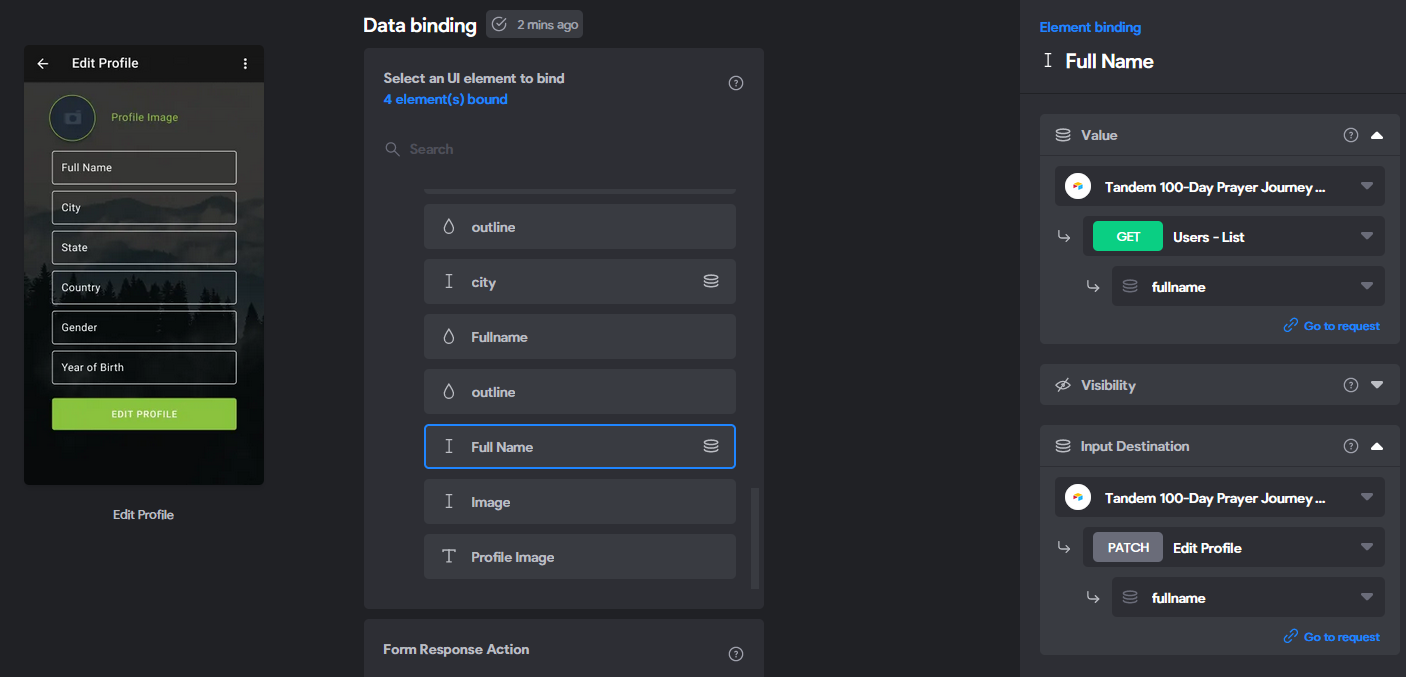Viewport: 1406px width, 677px height.
Task: Open the PATCH Edit Profile dropdown
Action: tap(1234, 548)
